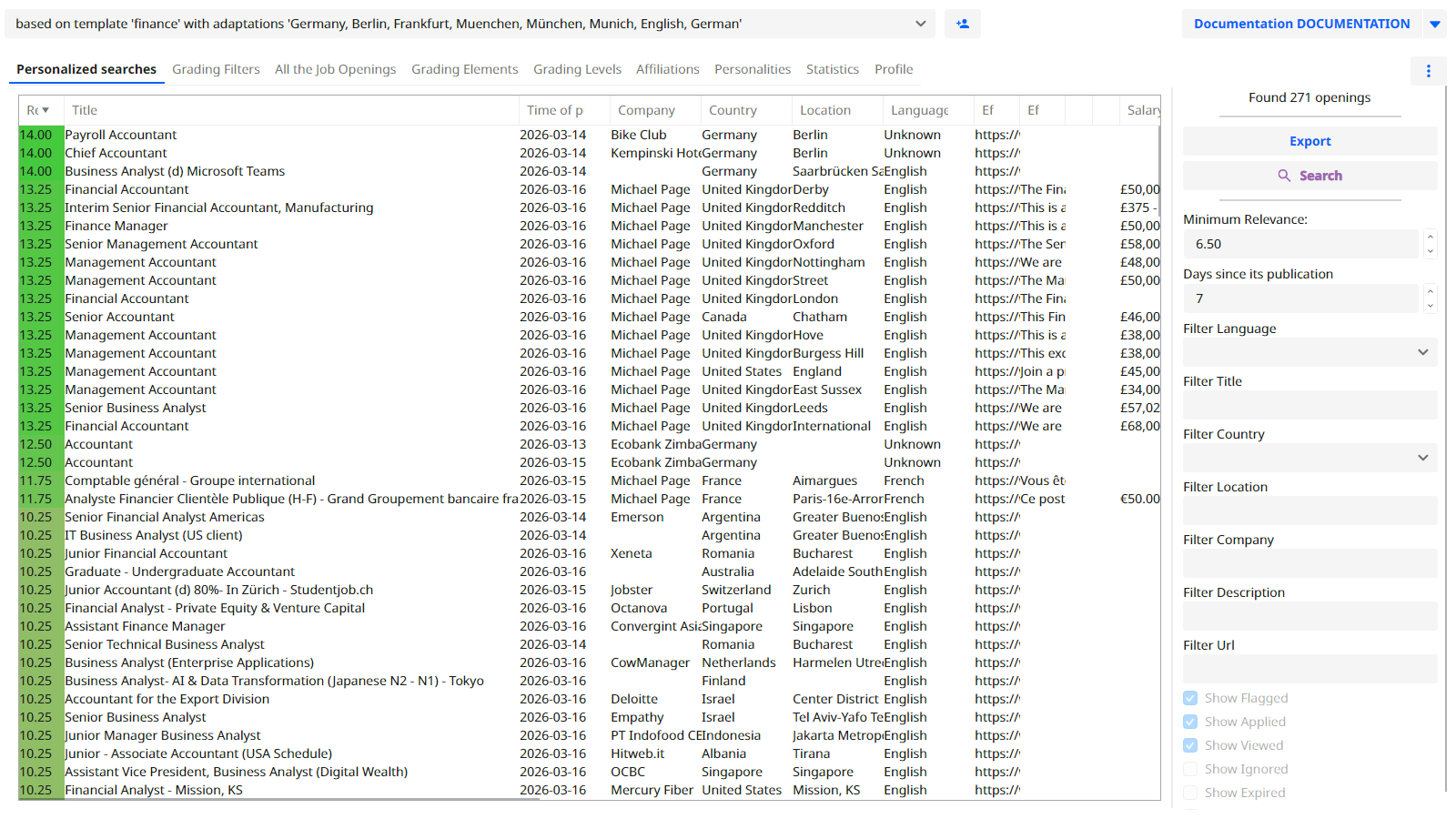
Task: Enable the Show Ignored checkbox
Action: pyautogui.click(x=1190, y=768)
